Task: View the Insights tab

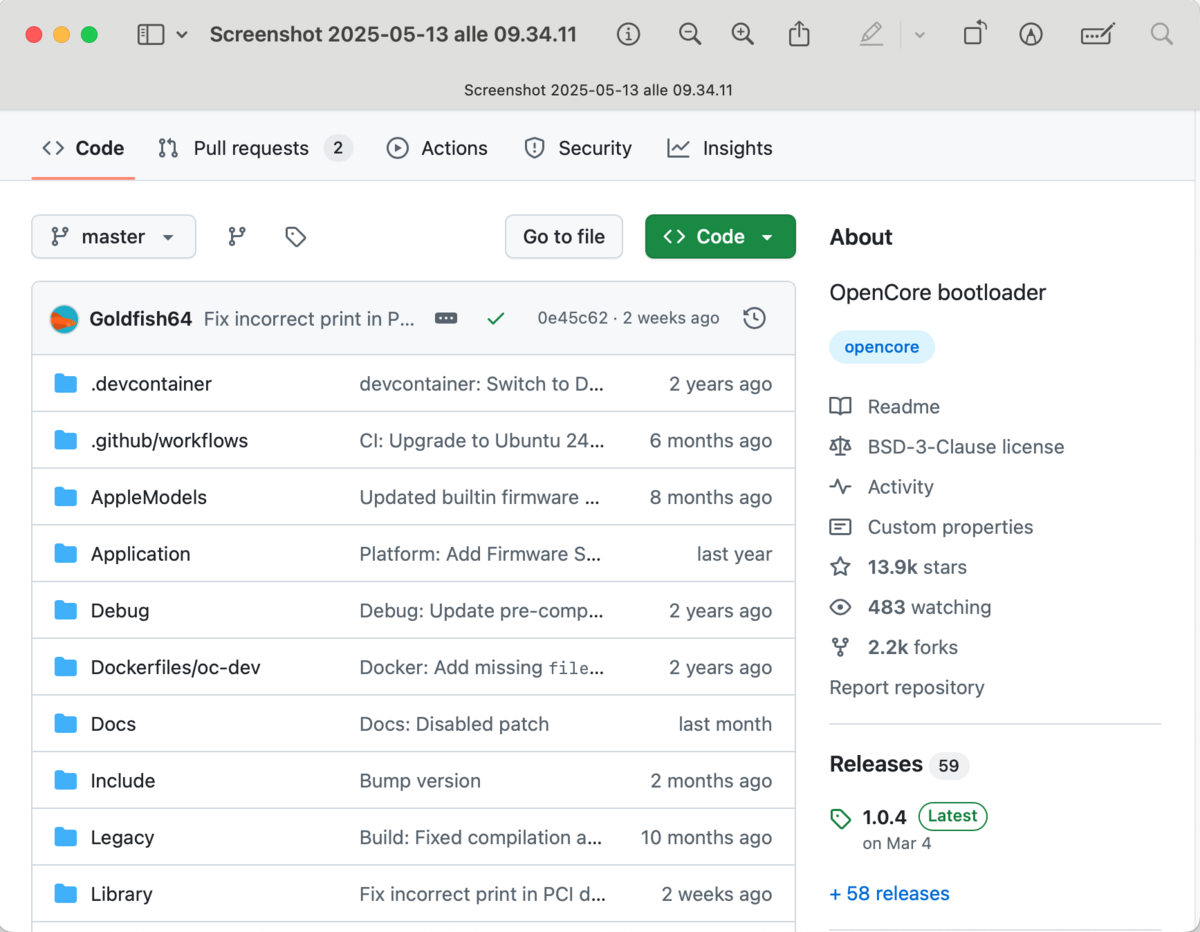Action: (720, 148)
